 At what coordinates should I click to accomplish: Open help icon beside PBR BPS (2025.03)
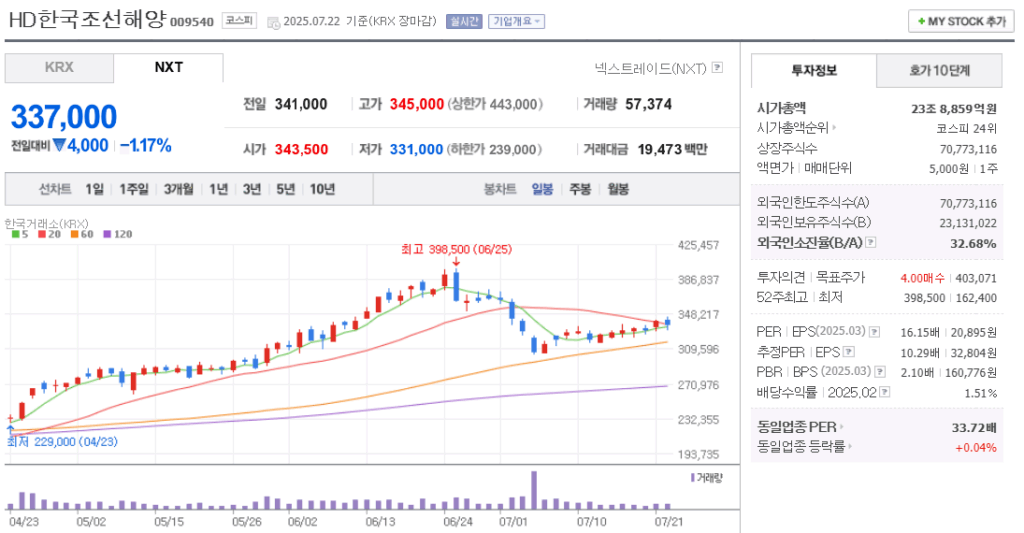pos(880,372)
